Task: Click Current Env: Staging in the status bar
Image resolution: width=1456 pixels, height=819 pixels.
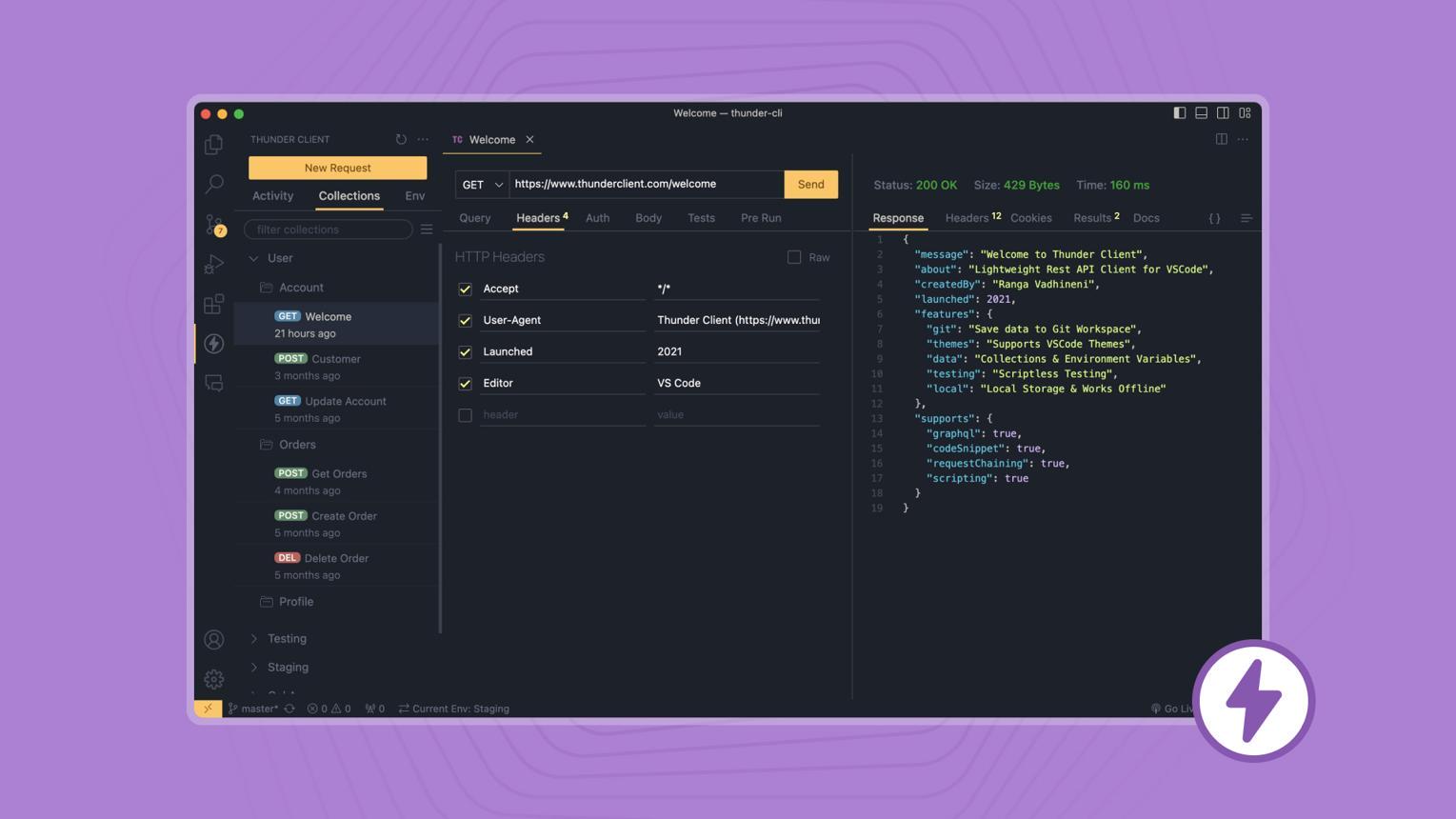Action: coord(460,709)
